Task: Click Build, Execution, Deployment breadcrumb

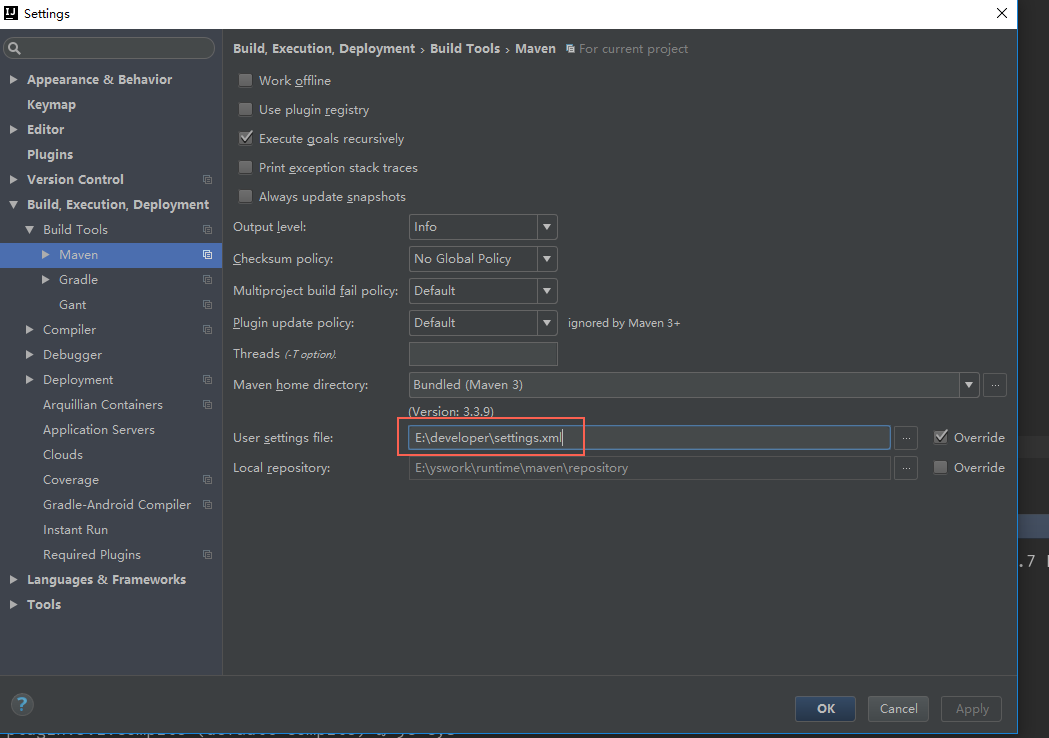Action: (x=324, y=49)
